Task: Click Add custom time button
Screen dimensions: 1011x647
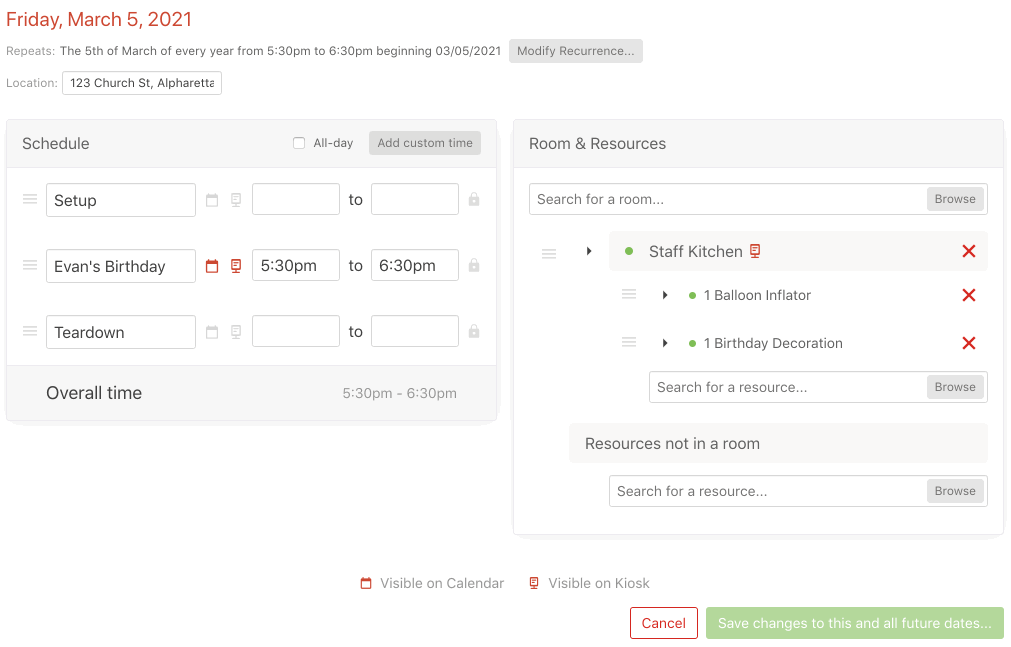Action: tap(425, 144)
